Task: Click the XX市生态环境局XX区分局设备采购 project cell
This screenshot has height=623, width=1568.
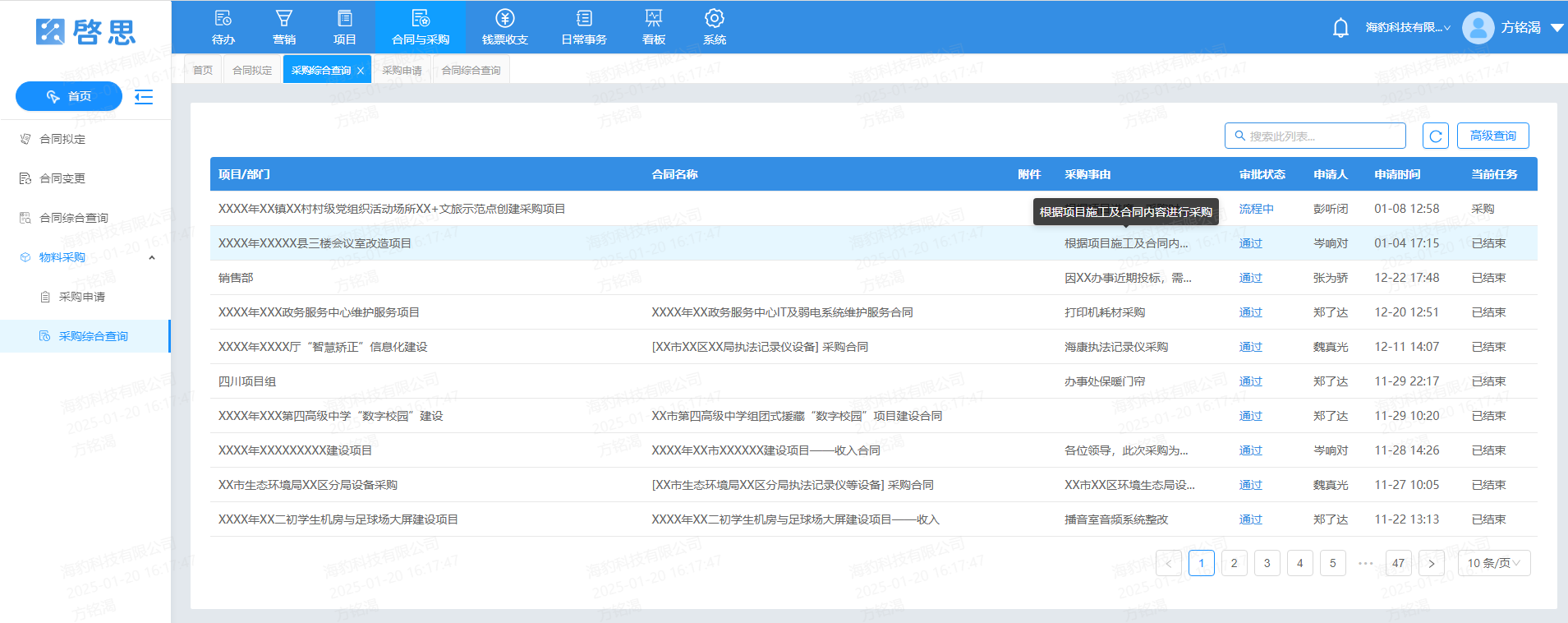Action: point(308,485)
